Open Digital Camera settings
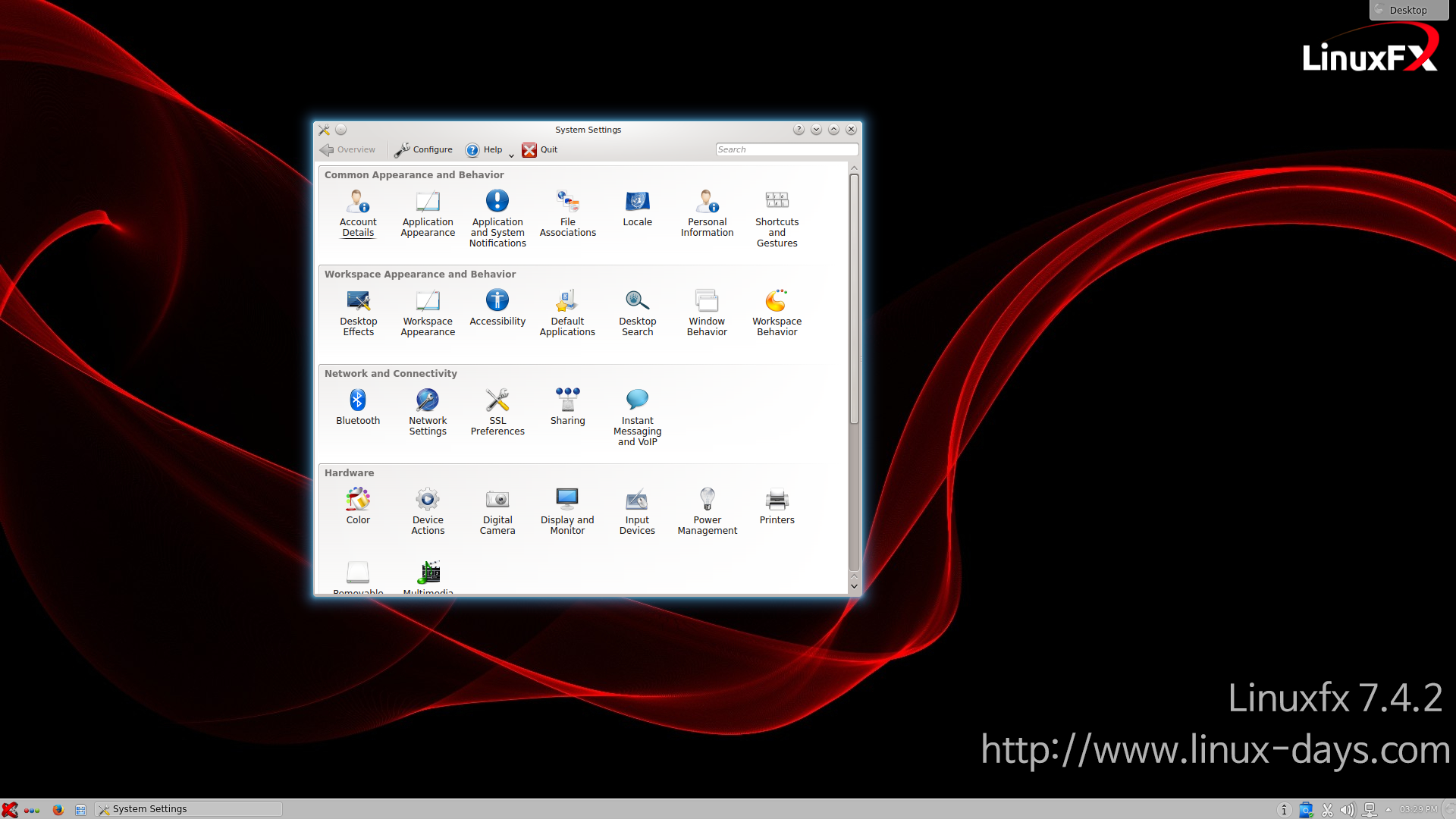 click(x=497, y=511)
